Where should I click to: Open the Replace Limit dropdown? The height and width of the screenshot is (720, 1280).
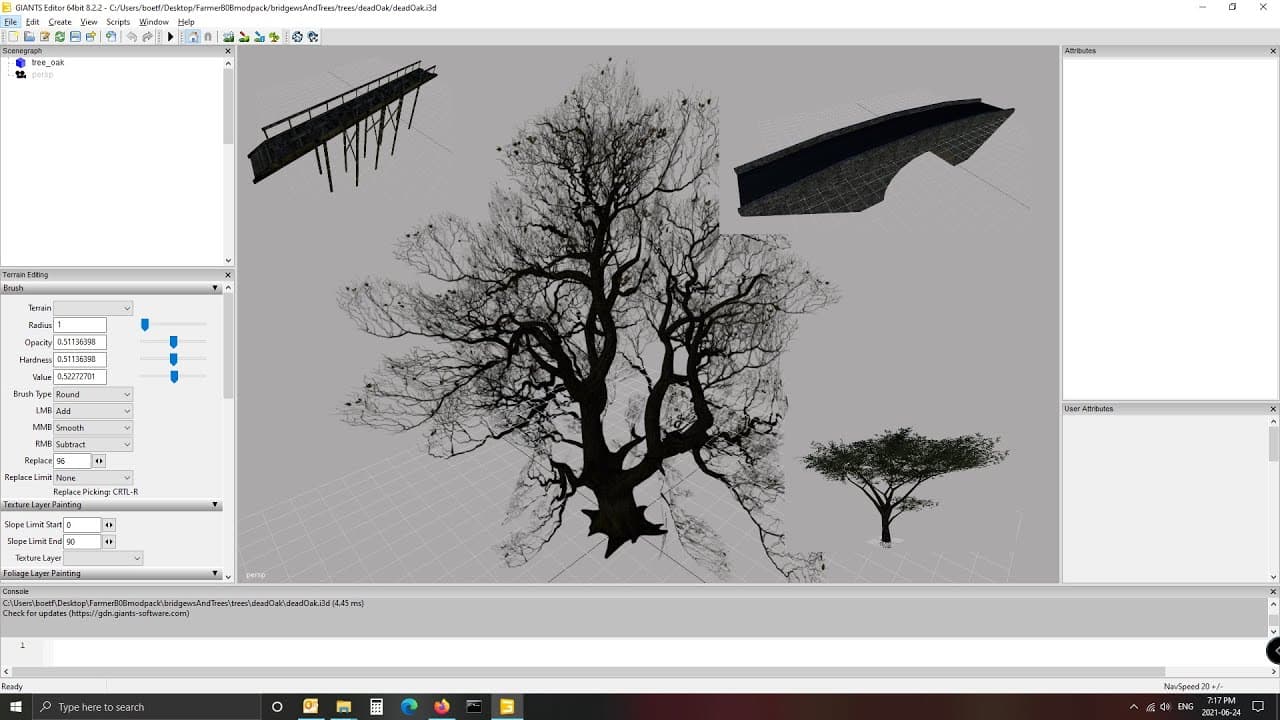point(93,478)
